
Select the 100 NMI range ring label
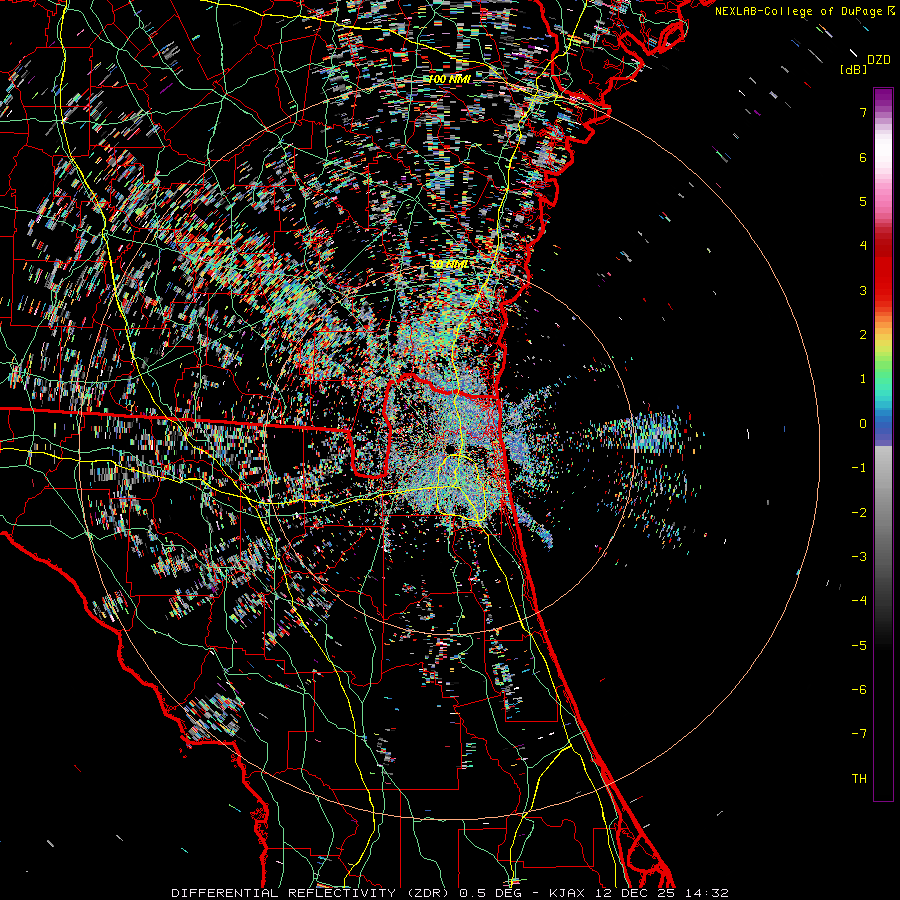tap(450, 79)
